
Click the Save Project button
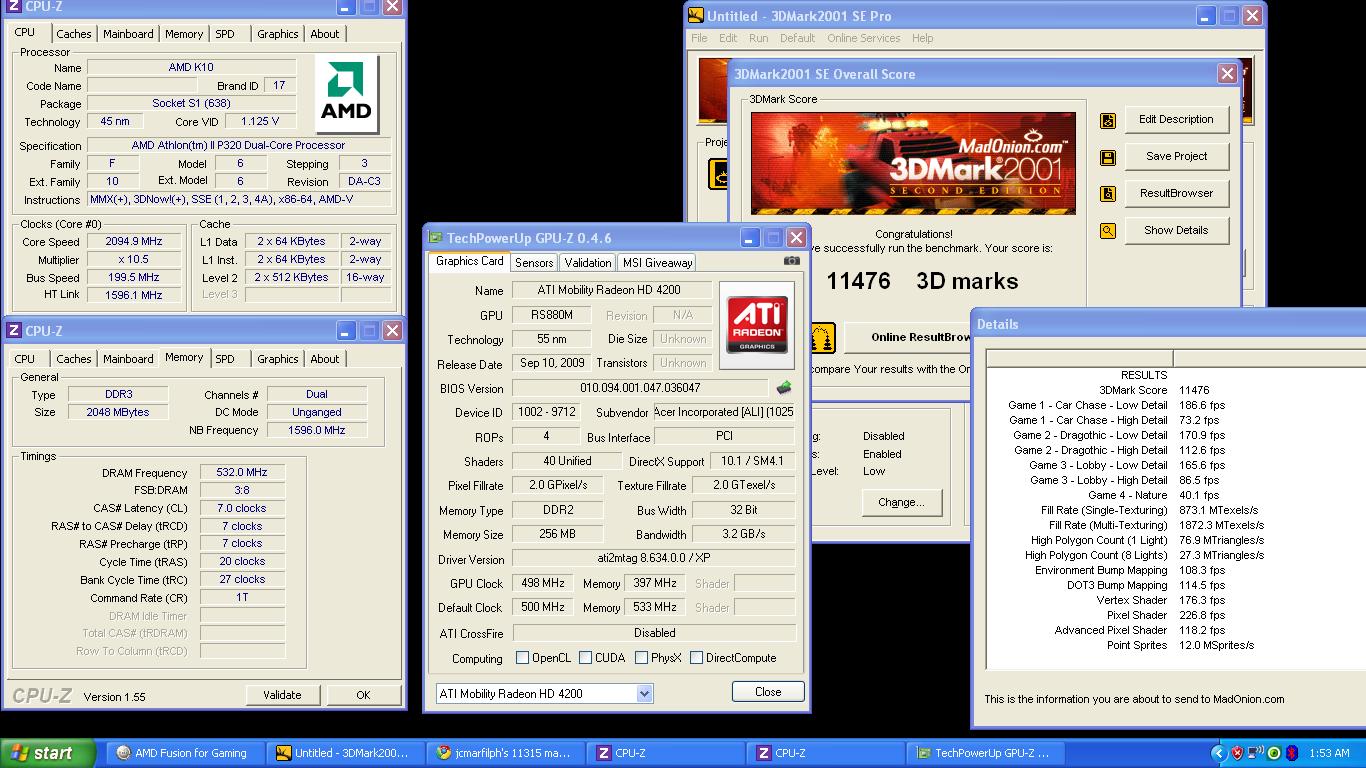tap(1176, 157)
